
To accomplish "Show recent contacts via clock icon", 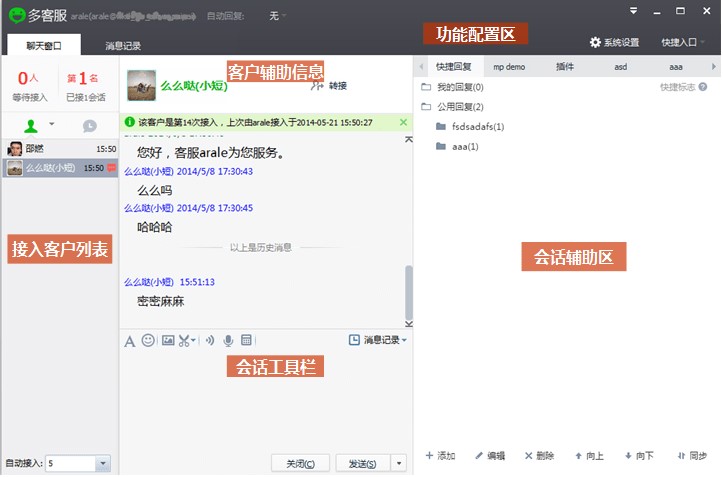I will (x=89, y=126).
